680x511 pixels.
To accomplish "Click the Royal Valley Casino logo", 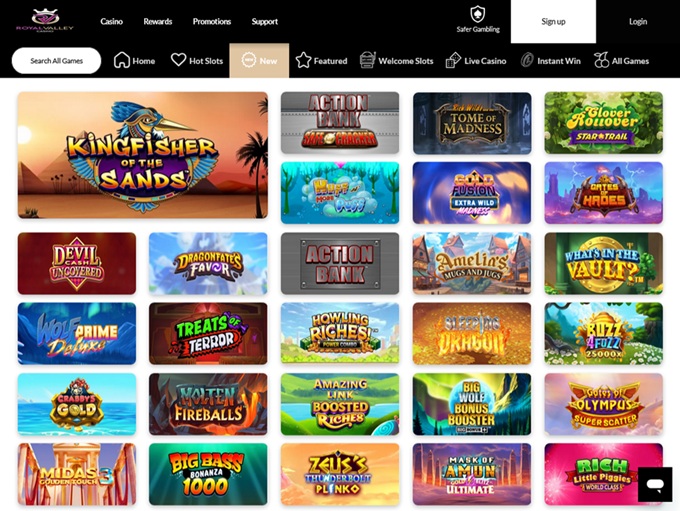I will click(x=45, y=21).
